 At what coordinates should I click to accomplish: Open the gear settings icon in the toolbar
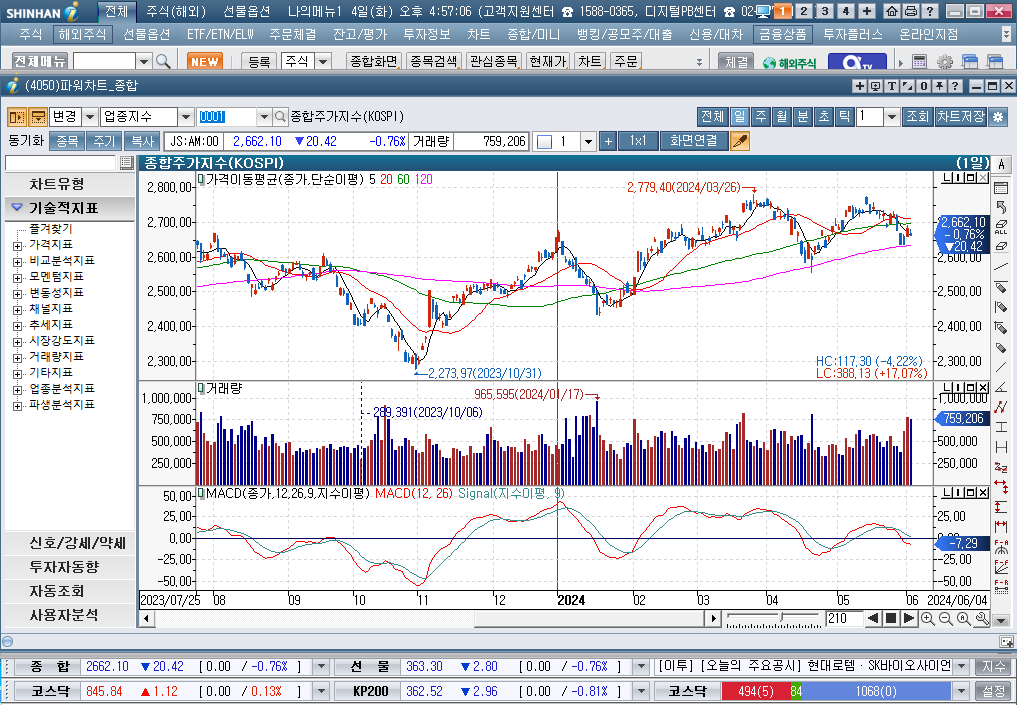pos(945,62)
